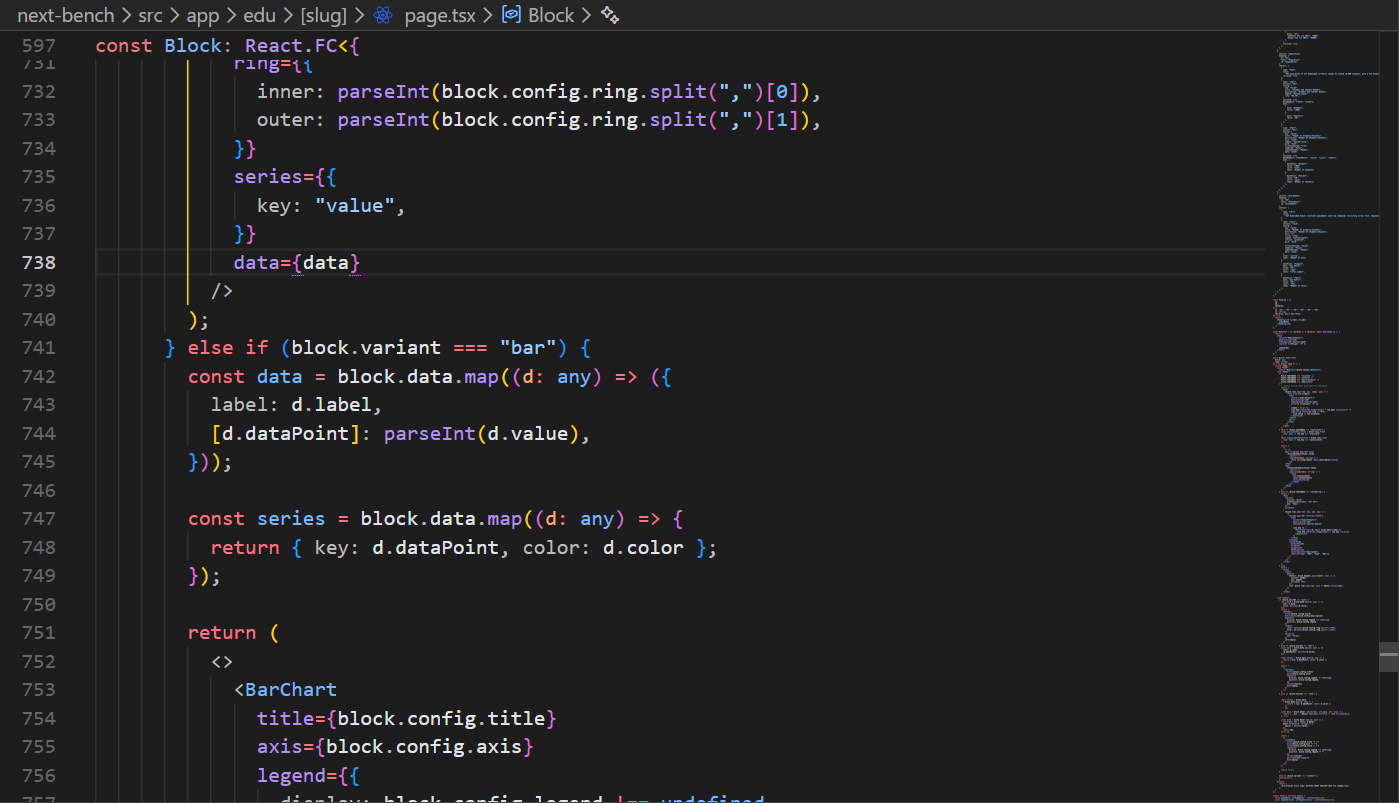The height and width of the screenshot is (803, 1399).
Task: Click the series variable on line 747
Action: [x=290, y=519]
